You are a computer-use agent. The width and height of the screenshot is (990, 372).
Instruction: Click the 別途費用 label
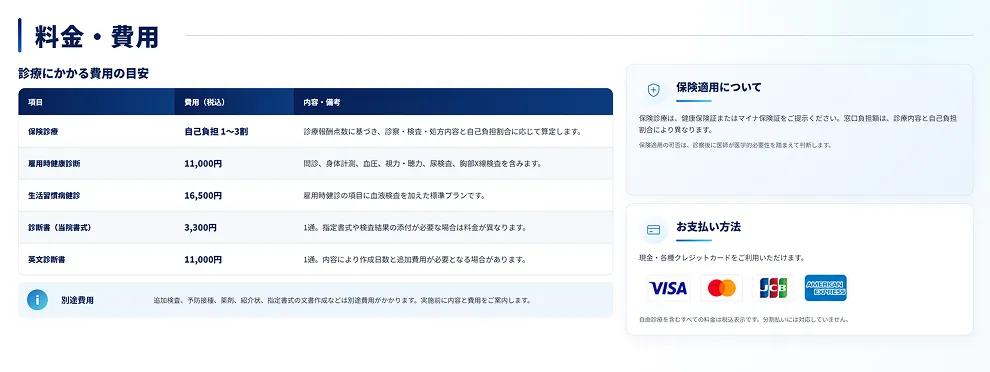tap(78, 301)
